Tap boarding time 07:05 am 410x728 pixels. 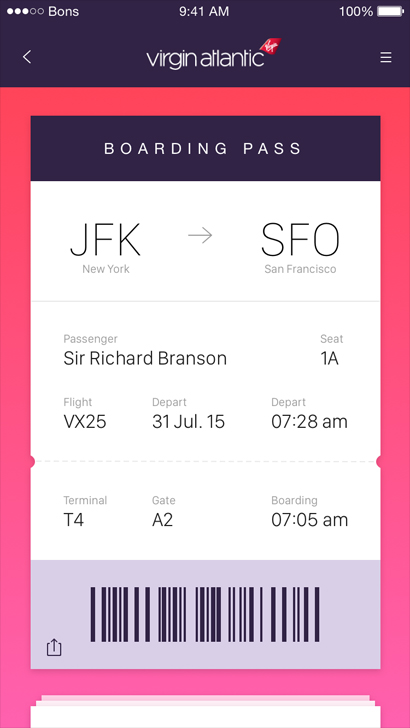pos(309,520)
